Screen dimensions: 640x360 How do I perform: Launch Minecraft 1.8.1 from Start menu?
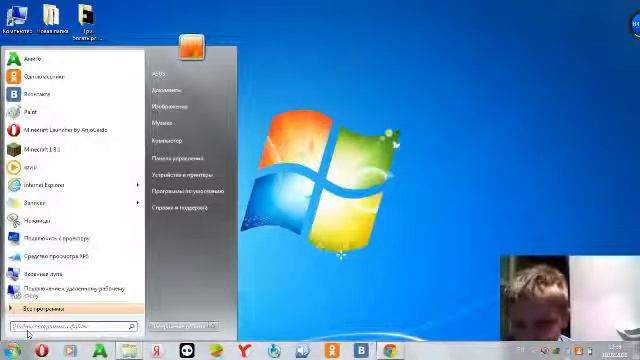pos(74,149)
